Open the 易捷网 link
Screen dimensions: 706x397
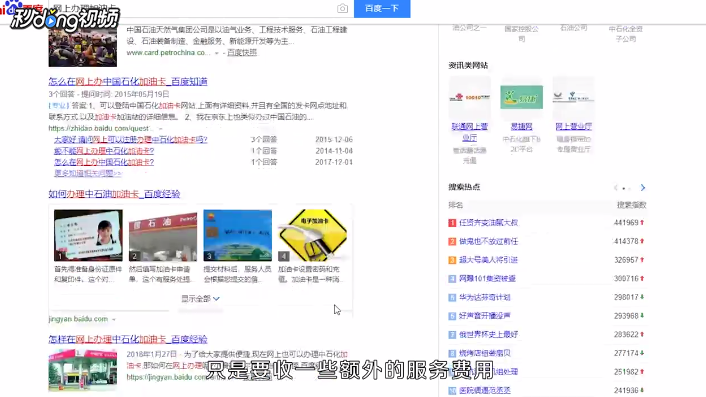click(521, 126)
